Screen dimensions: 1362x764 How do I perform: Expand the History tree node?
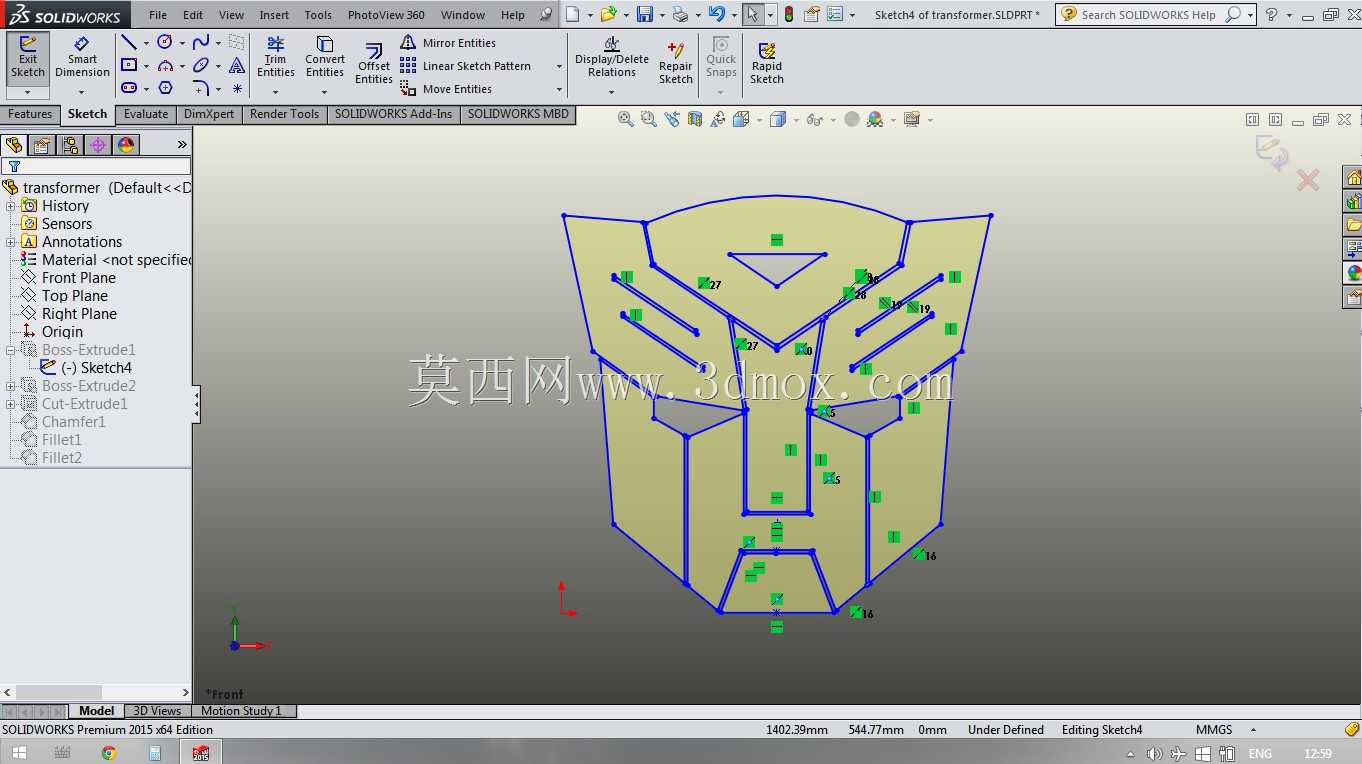[x=11, y=206]
